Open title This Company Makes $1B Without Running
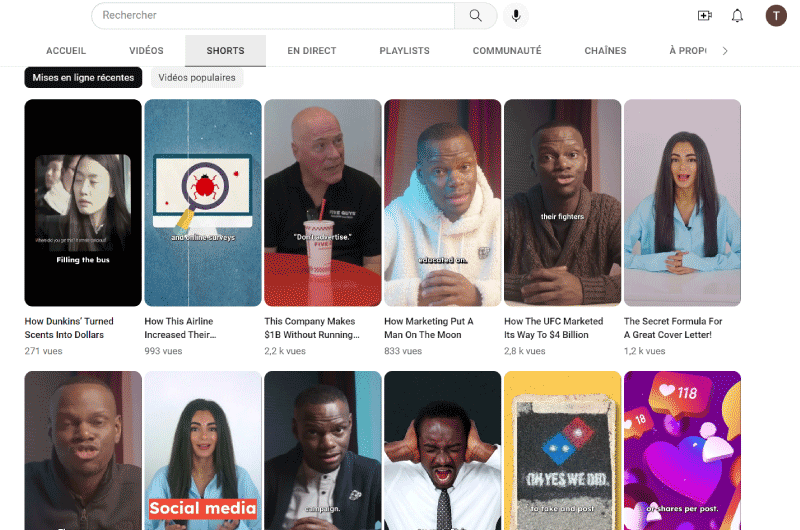Viewport: 800px width, 530px height. point(312,328)
